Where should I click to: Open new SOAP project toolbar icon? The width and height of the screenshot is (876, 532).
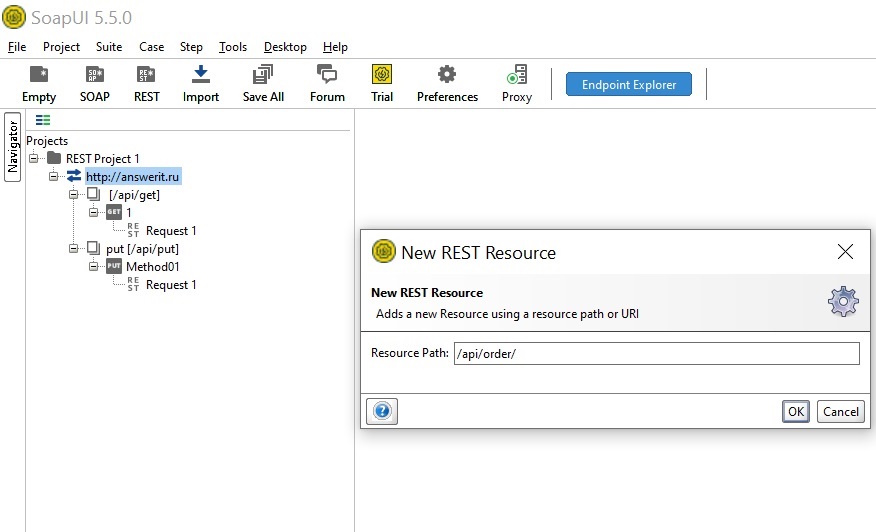pos(94,74)
